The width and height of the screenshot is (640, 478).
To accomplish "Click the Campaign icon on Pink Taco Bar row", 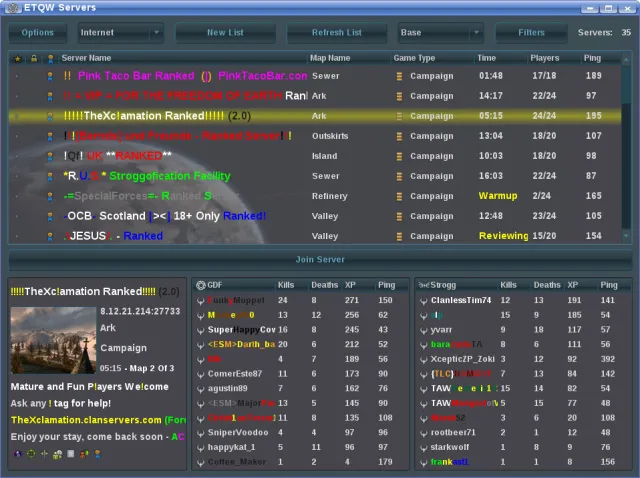I will [x=399, y=76].
